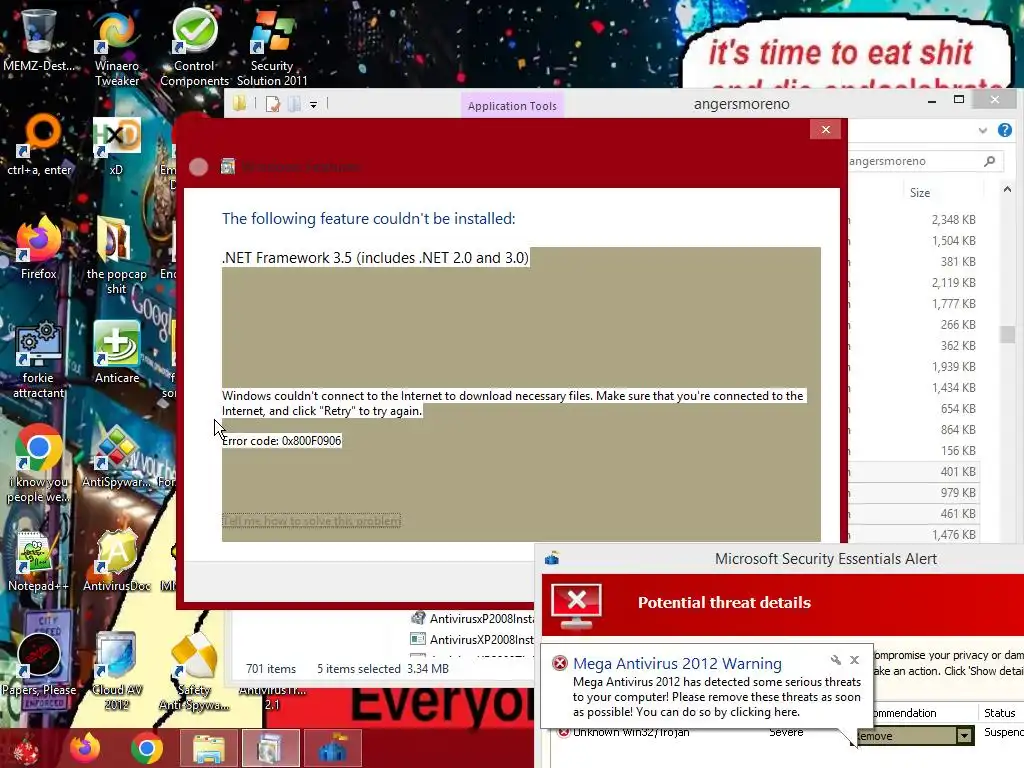This screenshot has width=1024, height=768.
Task: Click the Explorer scrollbar up arrow
Action: click(x=1007, y=189)
